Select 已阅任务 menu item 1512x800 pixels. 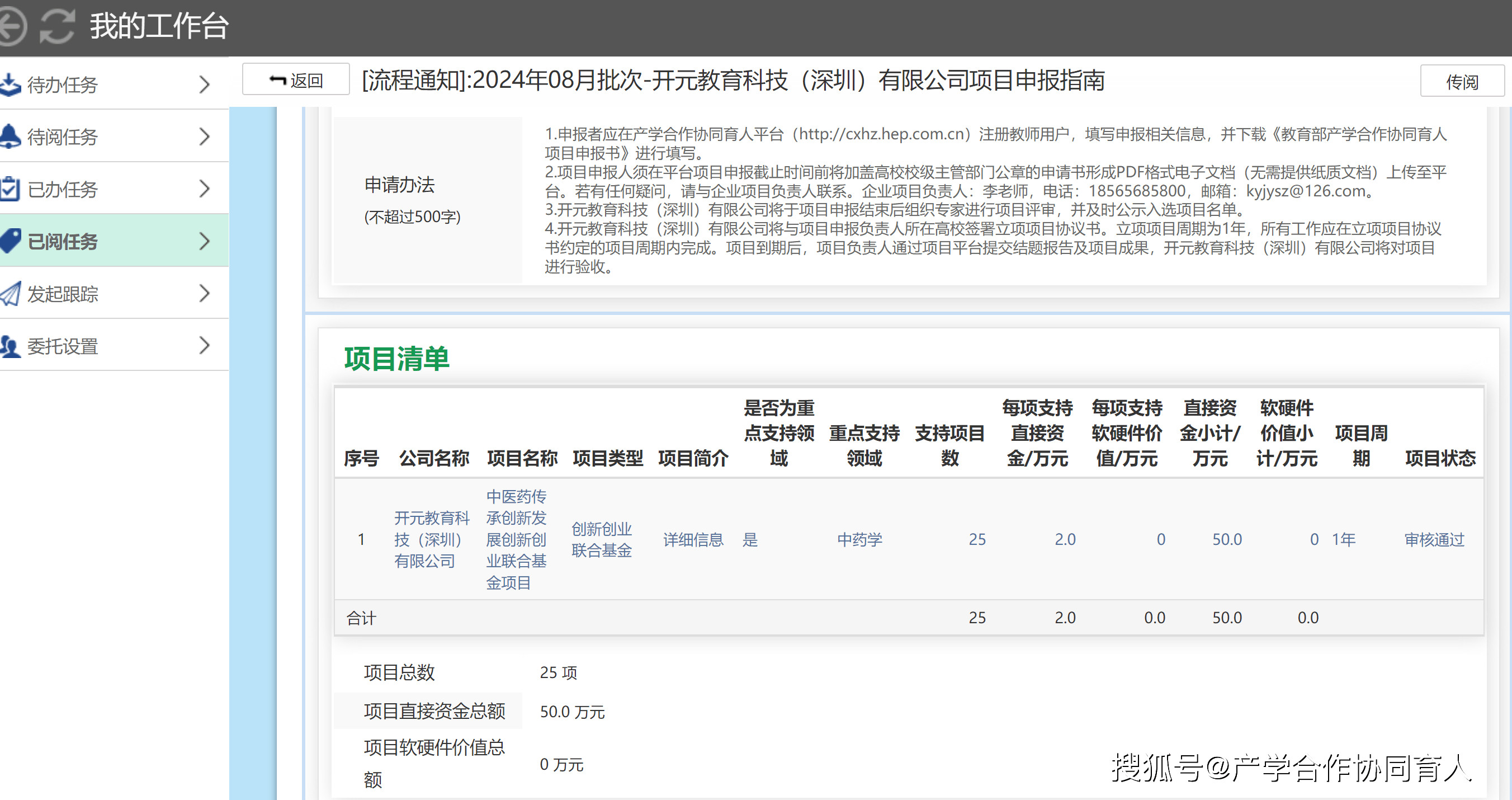[x=115, y=241]
